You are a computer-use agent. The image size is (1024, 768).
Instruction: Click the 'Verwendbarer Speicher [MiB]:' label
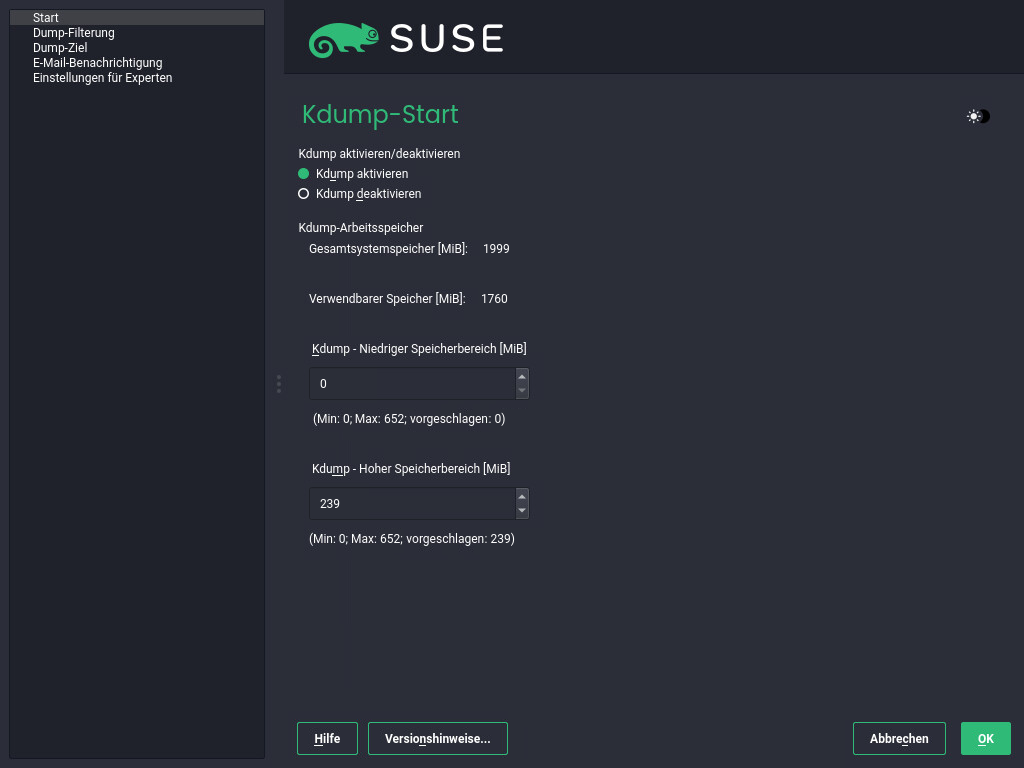[387, 298]
